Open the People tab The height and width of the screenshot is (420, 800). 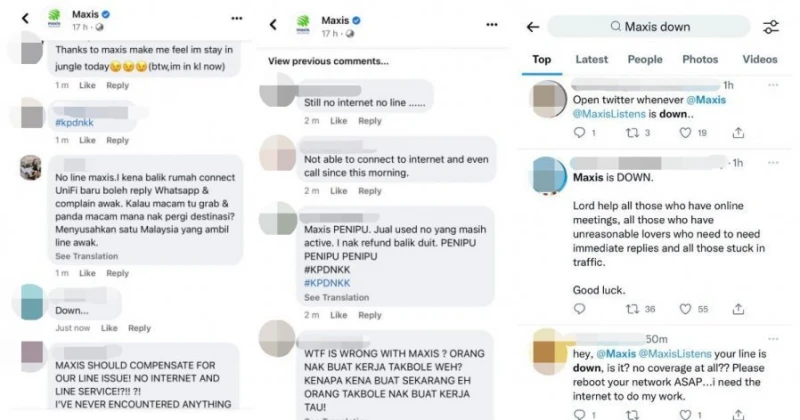pyautogui.click(x=645, y=60)
